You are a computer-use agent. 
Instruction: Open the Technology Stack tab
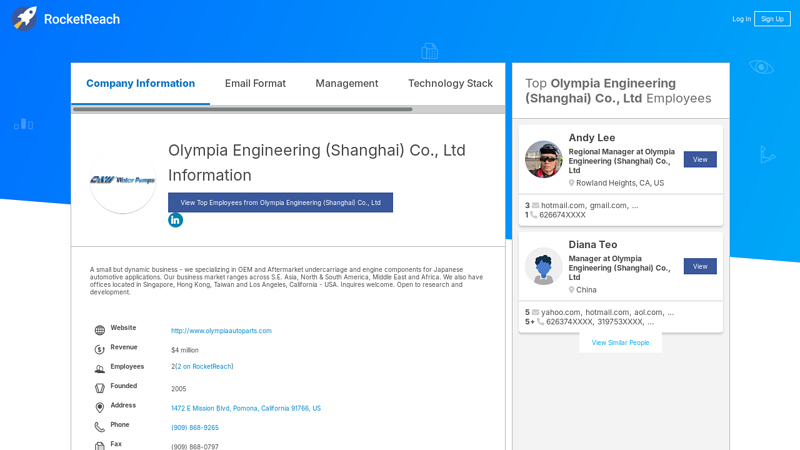[x=451, y=83]
